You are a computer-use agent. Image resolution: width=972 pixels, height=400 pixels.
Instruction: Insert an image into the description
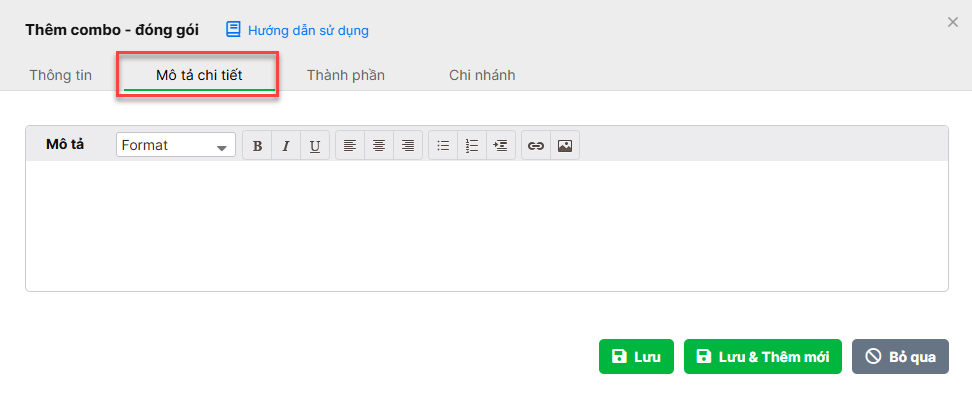pos(565,146)
